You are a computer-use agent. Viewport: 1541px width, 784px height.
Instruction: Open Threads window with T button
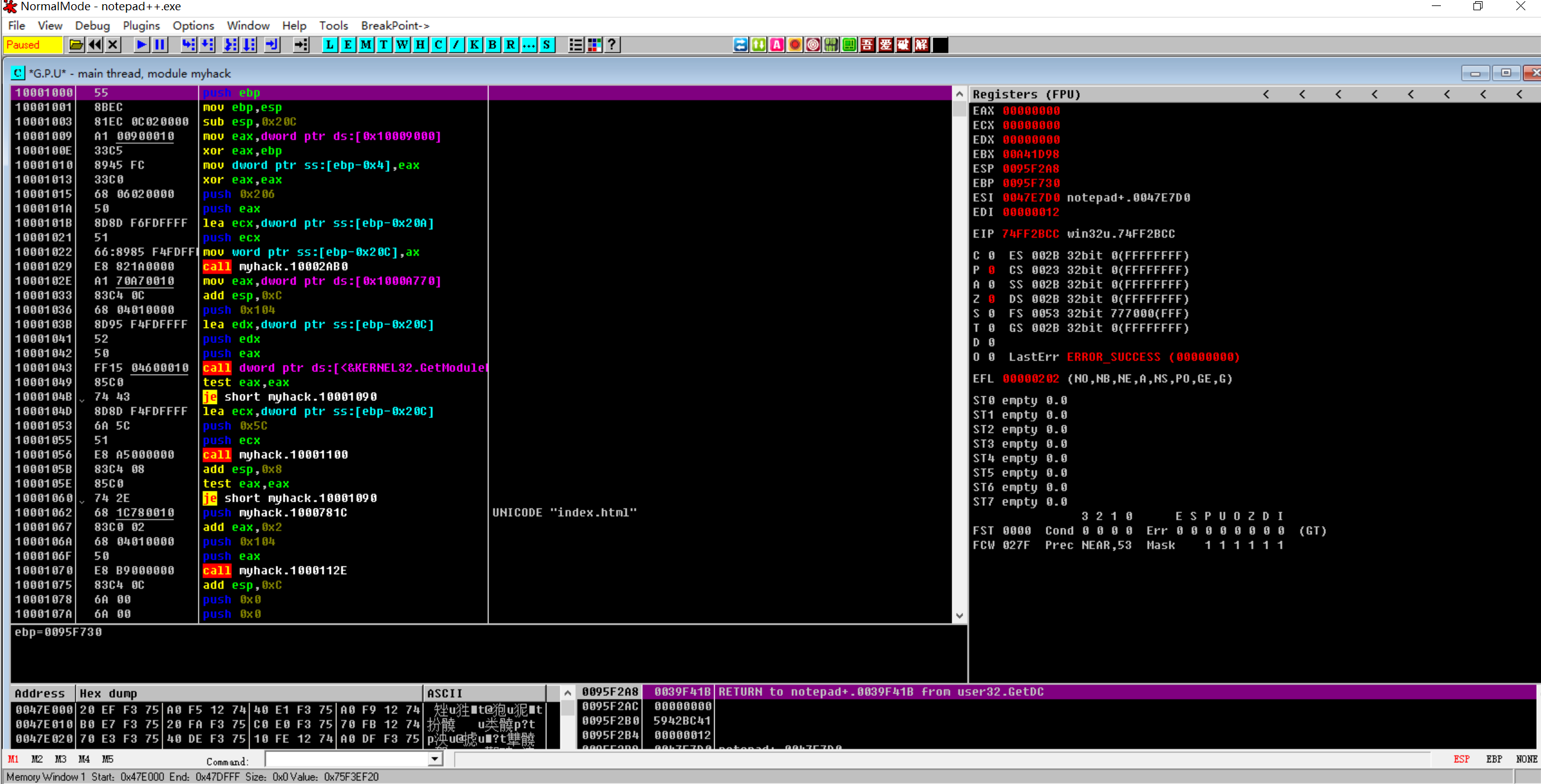(x=384, y=45)
